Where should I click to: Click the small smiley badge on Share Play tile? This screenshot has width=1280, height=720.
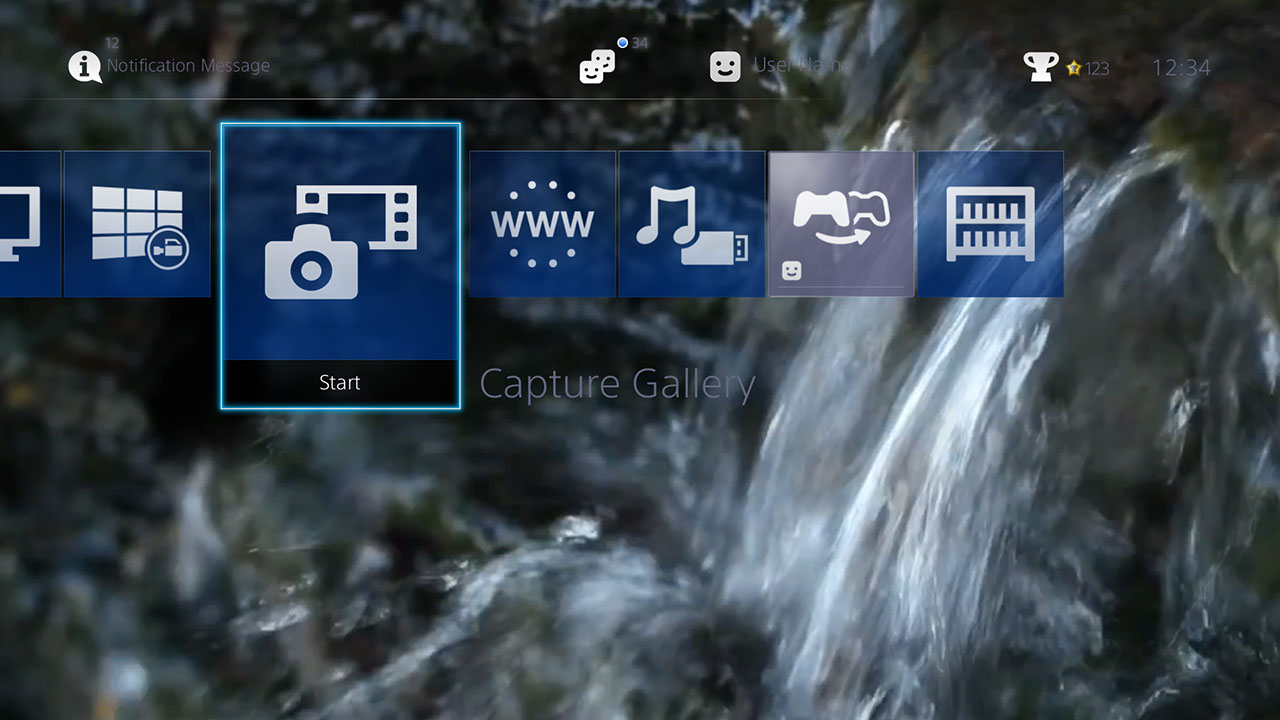click(790, 271)
